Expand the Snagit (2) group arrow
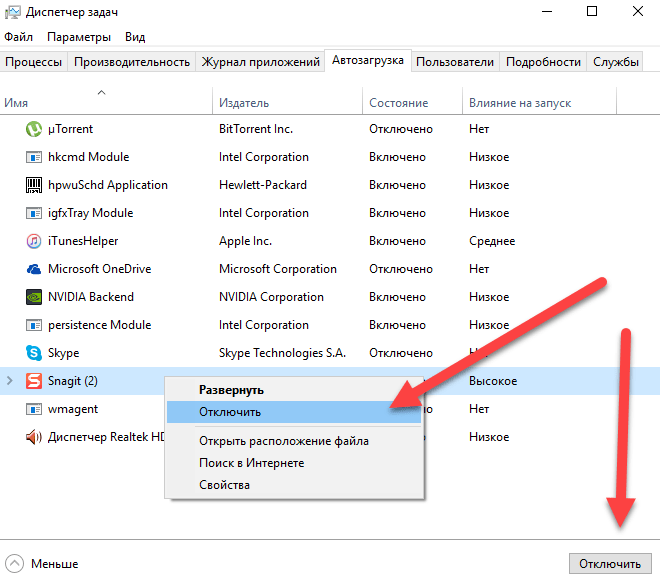 pos(10,381)
